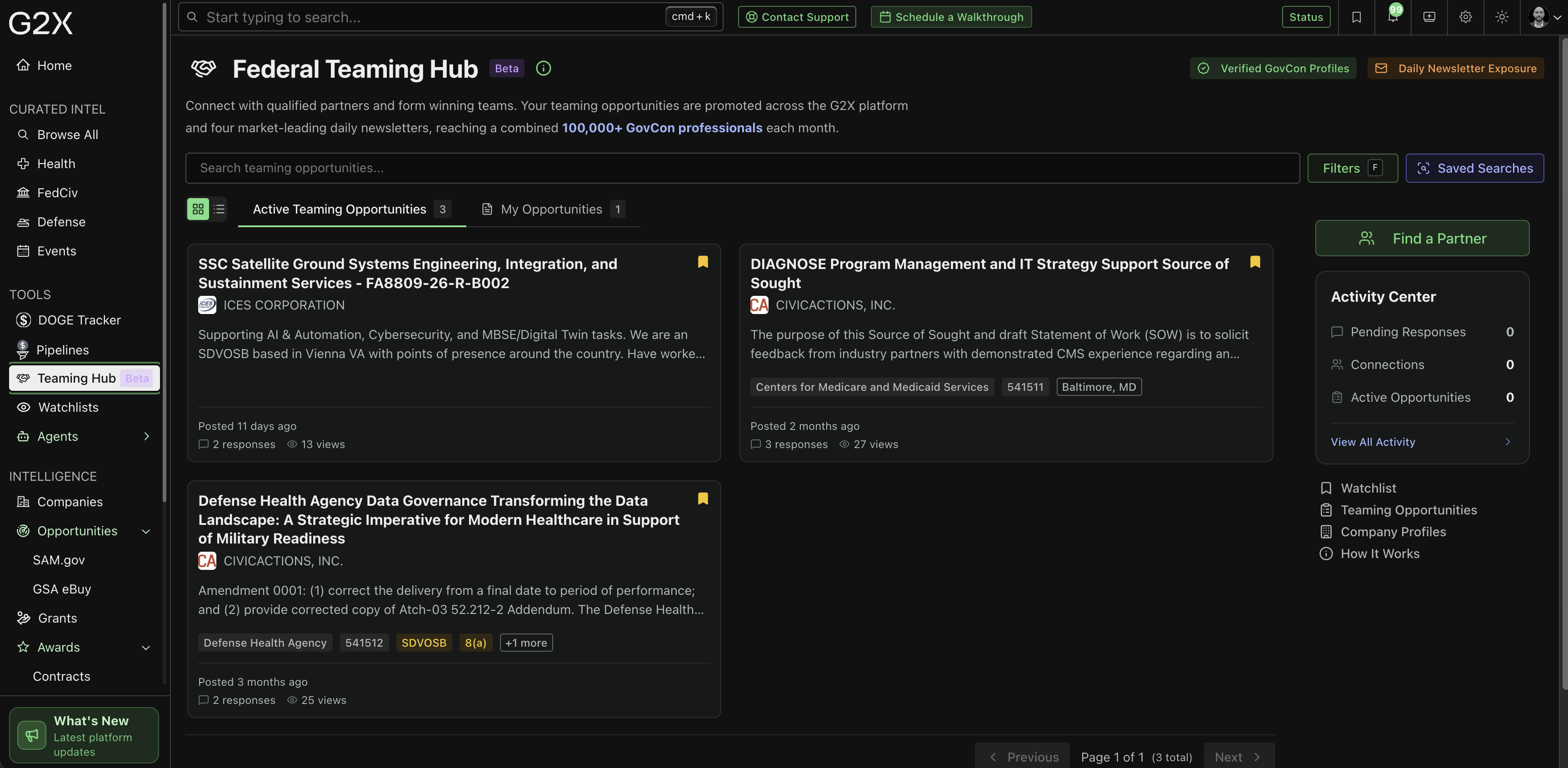Screen dimensions: 1568x768
Task: Open Contracts under Awards
Action: pos(61,676)
